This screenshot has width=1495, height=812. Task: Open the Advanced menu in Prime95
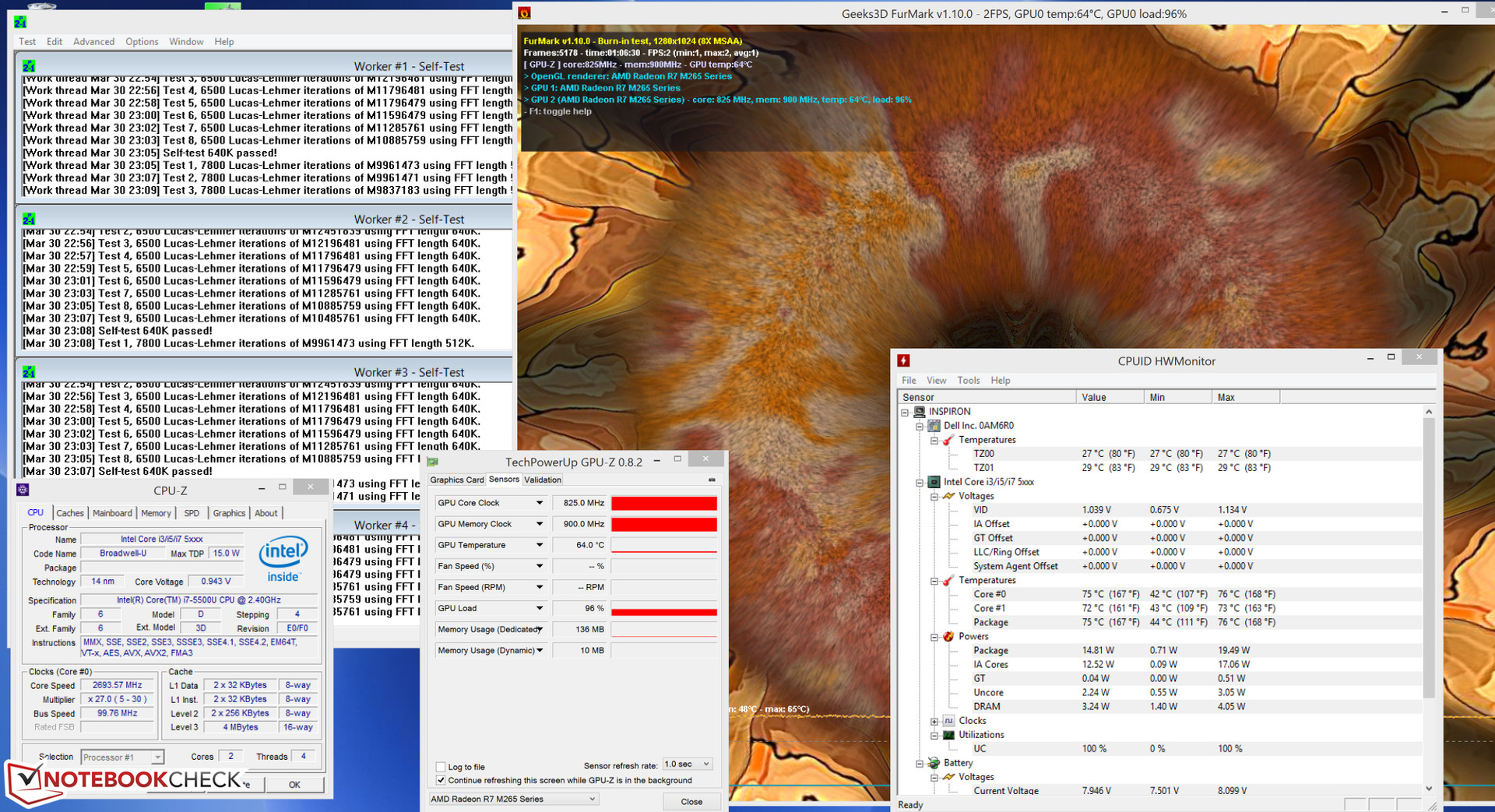point(93,41)
